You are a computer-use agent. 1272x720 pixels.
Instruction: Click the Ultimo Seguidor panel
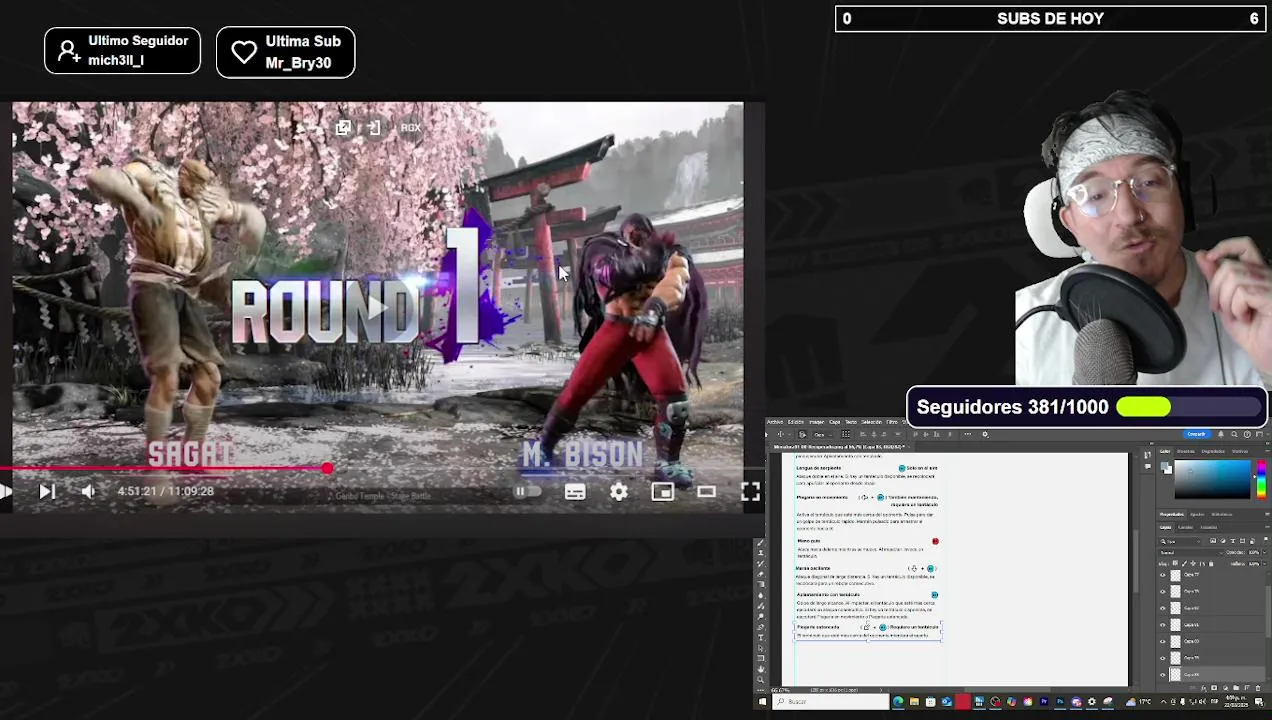coord(122,51)
